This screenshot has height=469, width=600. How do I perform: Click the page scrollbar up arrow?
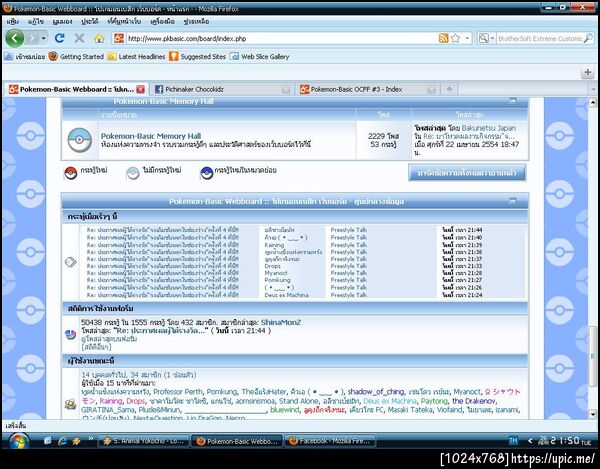tap(593, 102)
